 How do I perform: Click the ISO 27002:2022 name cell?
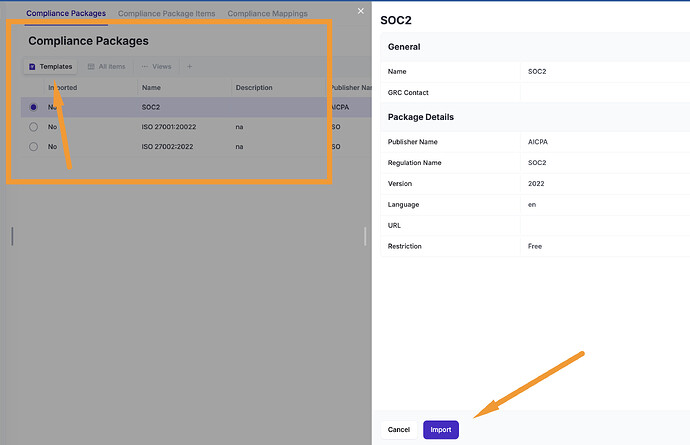(x=168, y=147)
